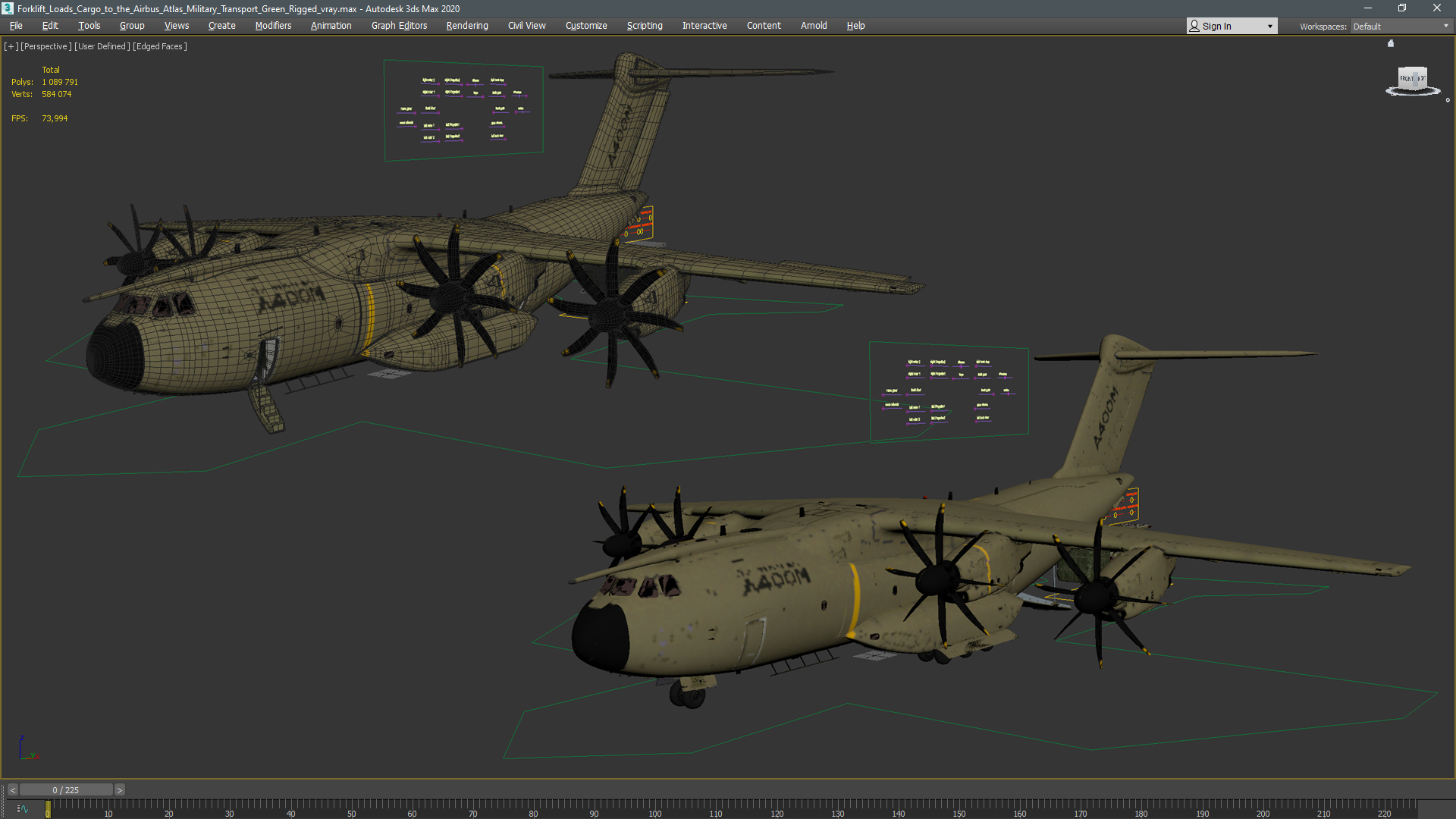
Task: Step to next frame with the > button
Action: [119, 790]
